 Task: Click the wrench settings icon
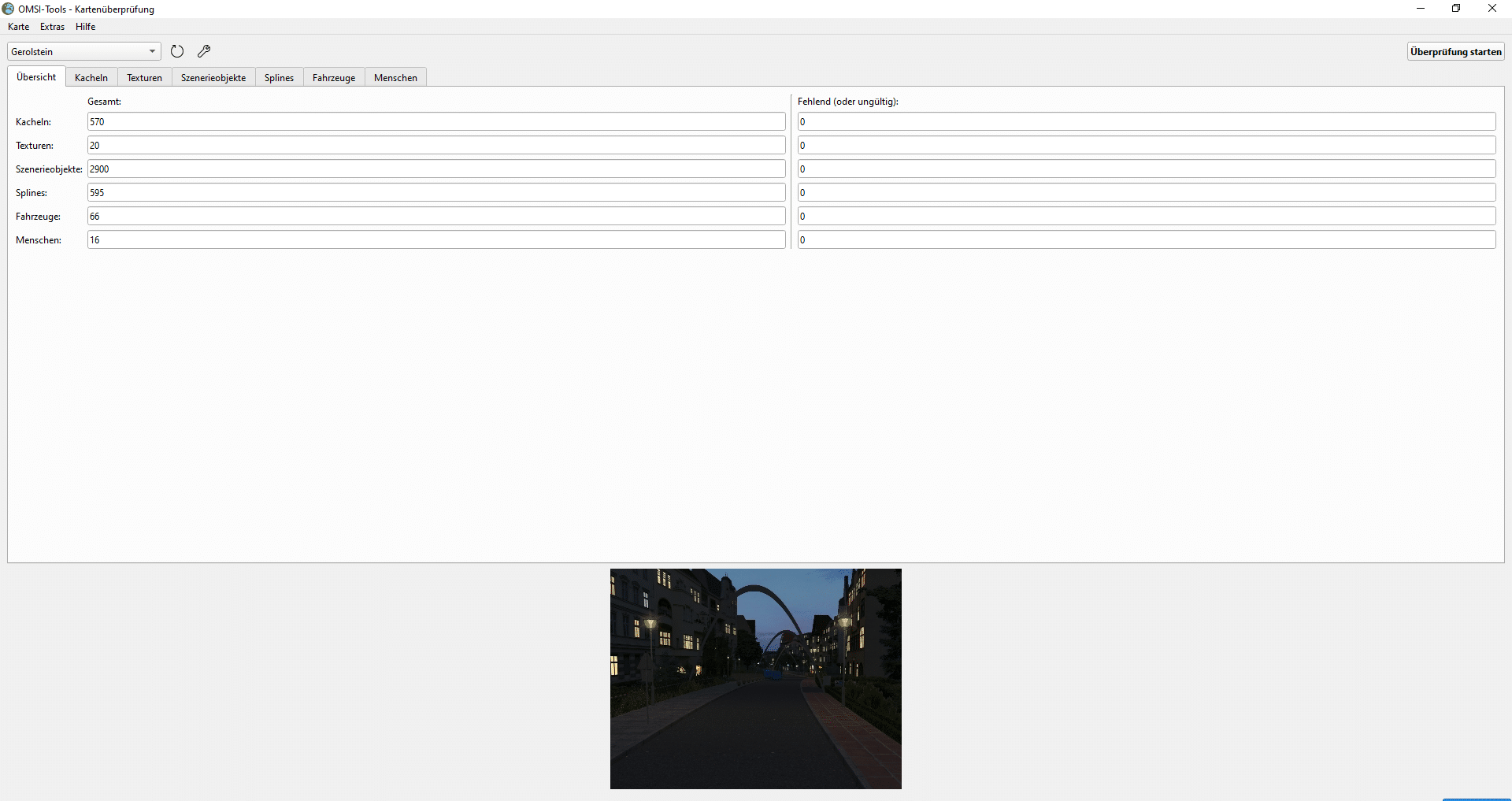[x=204, y=51]
